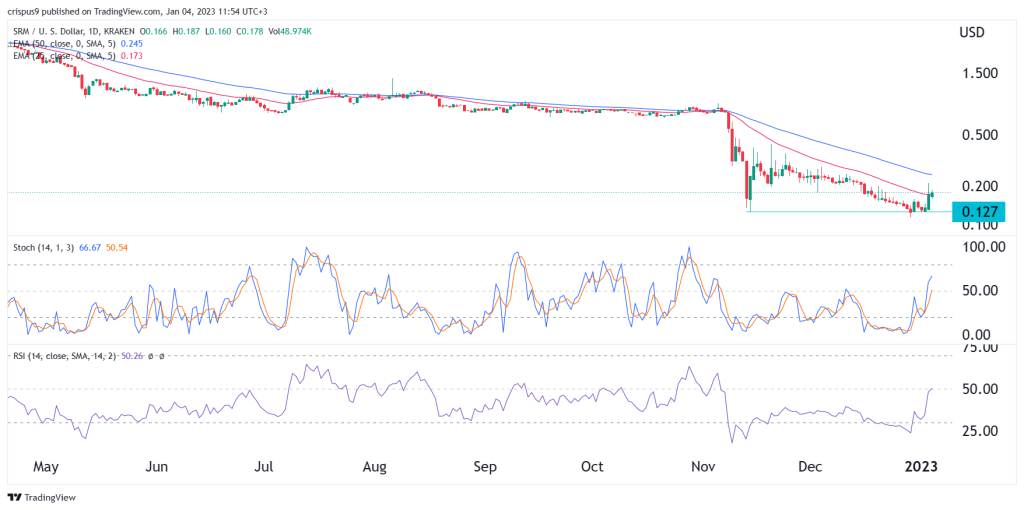Click the 0.200 price axis label
This screenshot has width=1024, height=510.
tap(980, 186)
